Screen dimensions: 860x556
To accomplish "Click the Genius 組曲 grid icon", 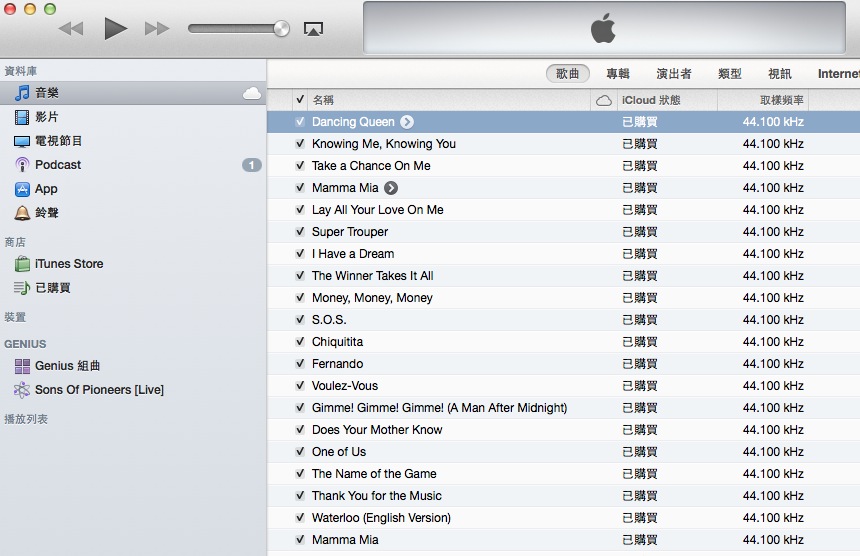I will click(22, 366).
